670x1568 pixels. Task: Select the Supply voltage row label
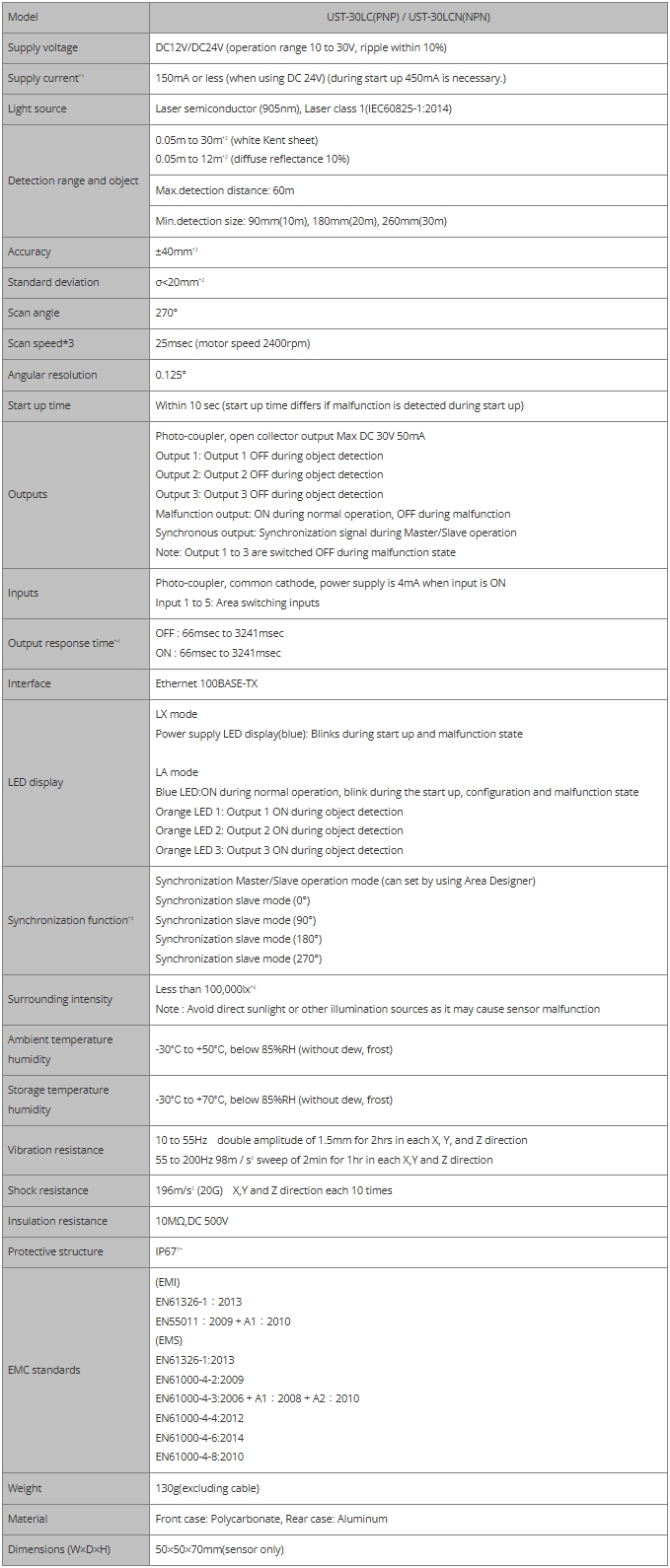pyautogui.click(x=42, y=47)
